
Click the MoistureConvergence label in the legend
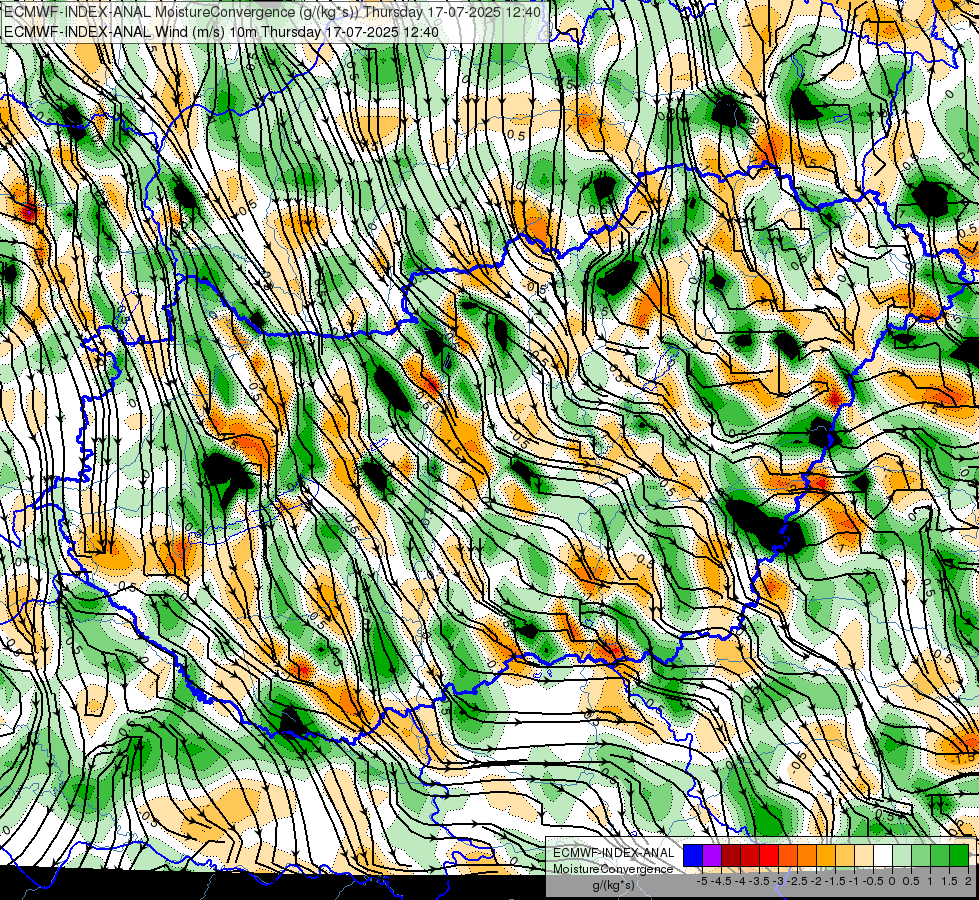(x=613, y=869)
